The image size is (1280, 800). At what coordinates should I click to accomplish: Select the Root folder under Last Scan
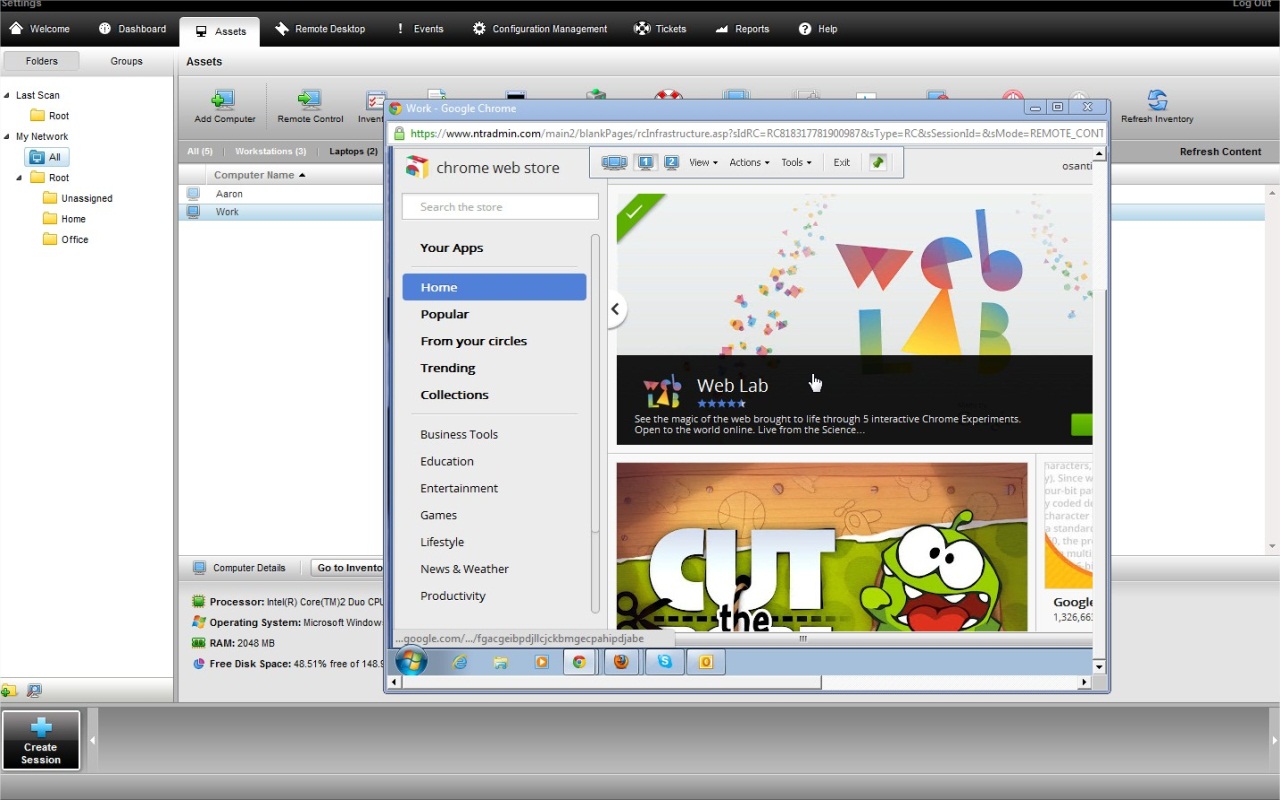pos(50,116)
